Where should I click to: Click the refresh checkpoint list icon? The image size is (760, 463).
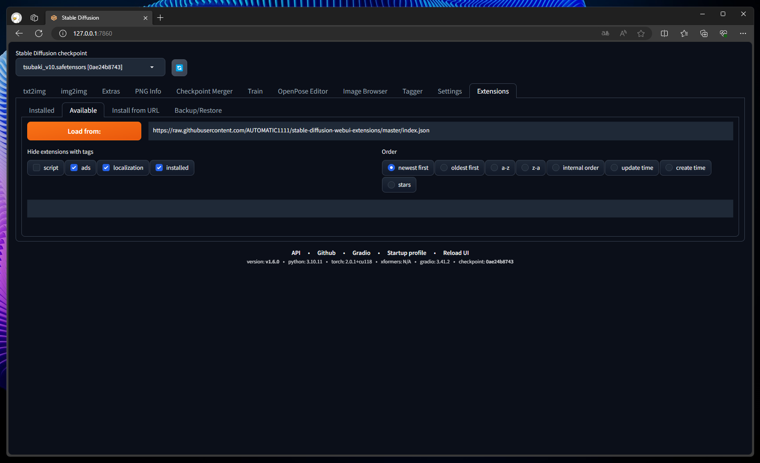179,68
